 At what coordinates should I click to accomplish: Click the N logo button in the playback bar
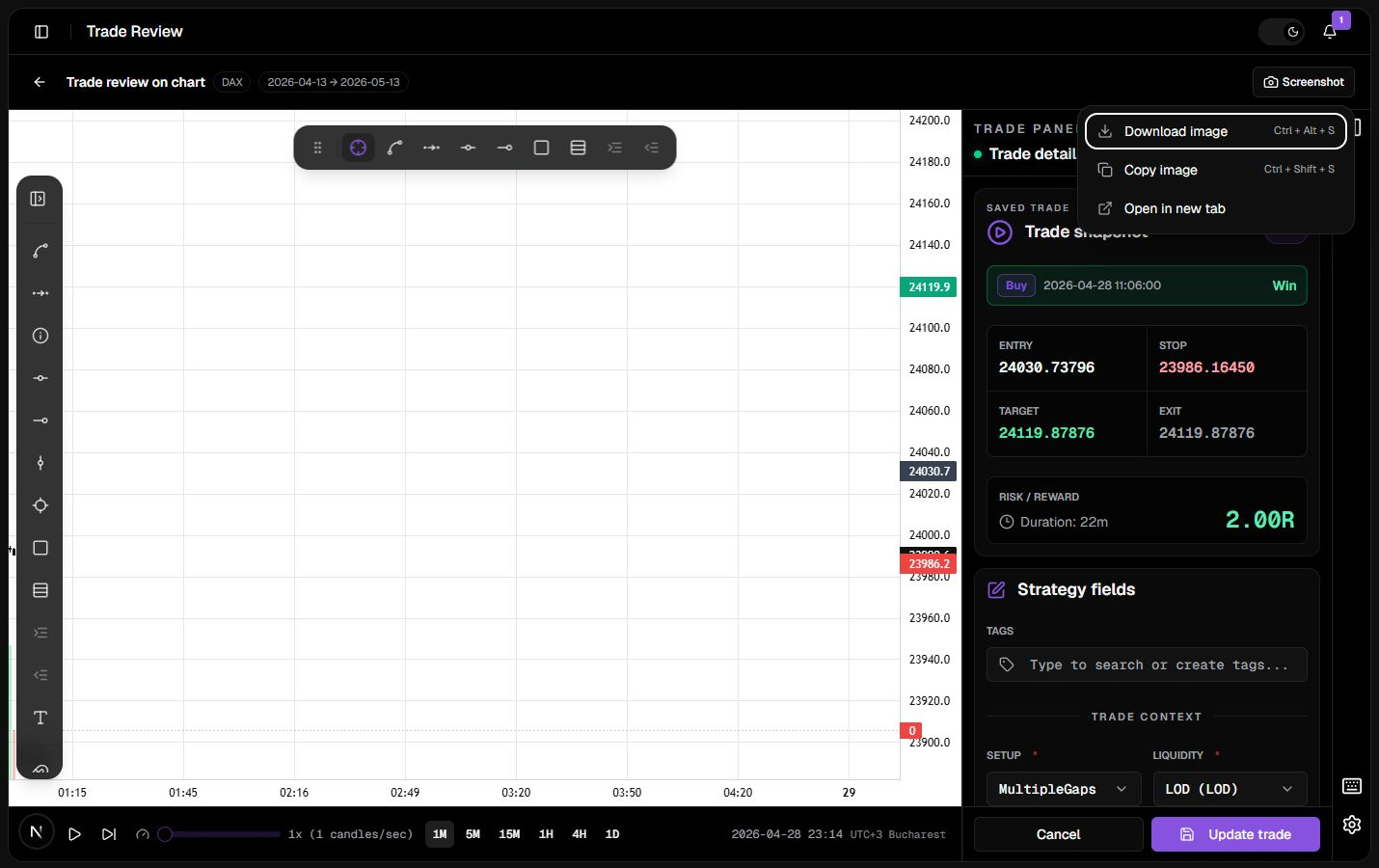(37, 832)
